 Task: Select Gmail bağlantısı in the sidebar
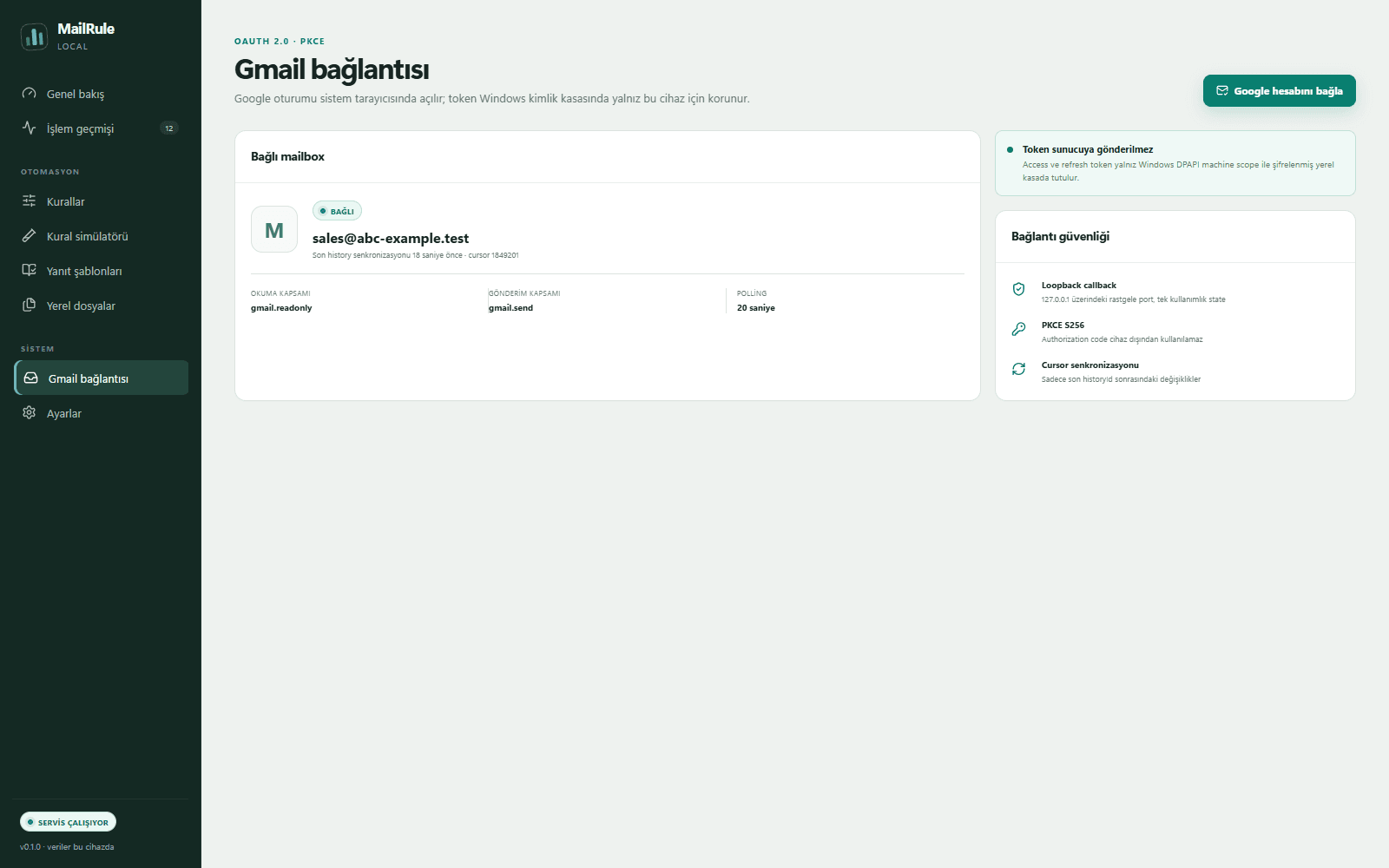[102, 378]
